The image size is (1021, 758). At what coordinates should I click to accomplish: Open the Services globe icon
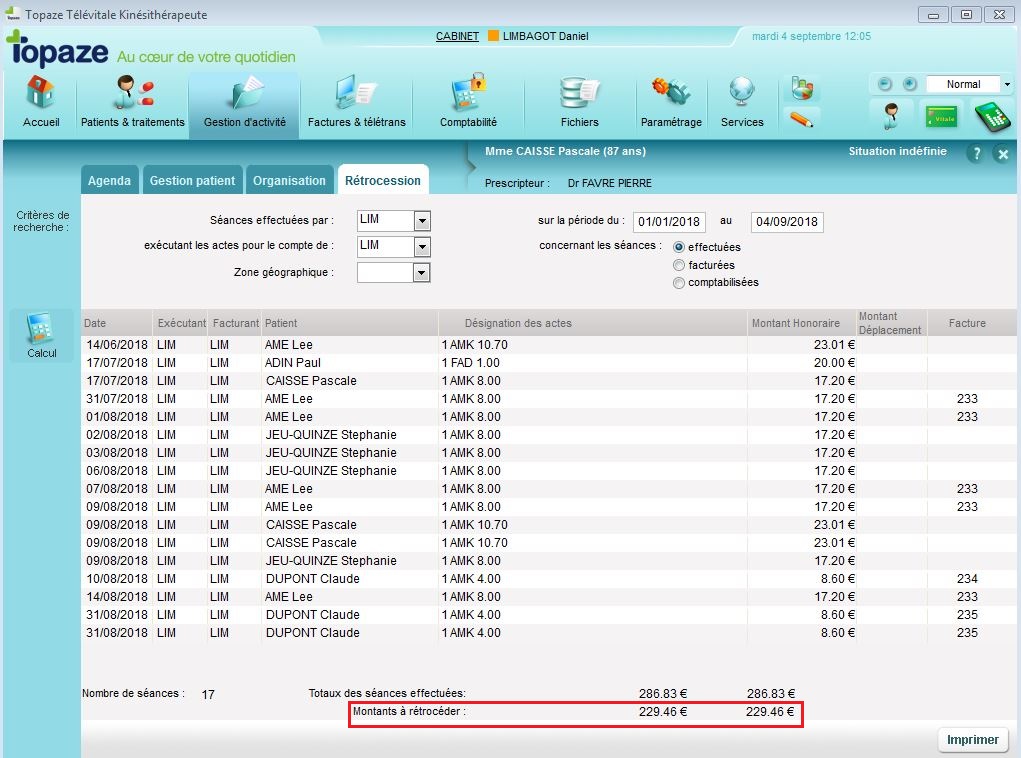point(742,101)
